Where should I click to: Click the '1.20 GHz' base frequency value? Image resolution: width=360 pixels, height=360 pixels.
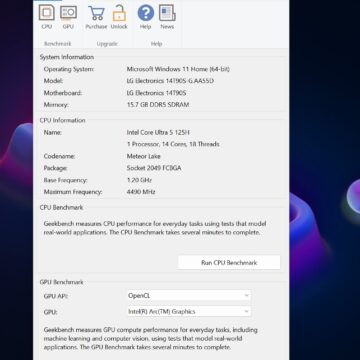(139, 180)
